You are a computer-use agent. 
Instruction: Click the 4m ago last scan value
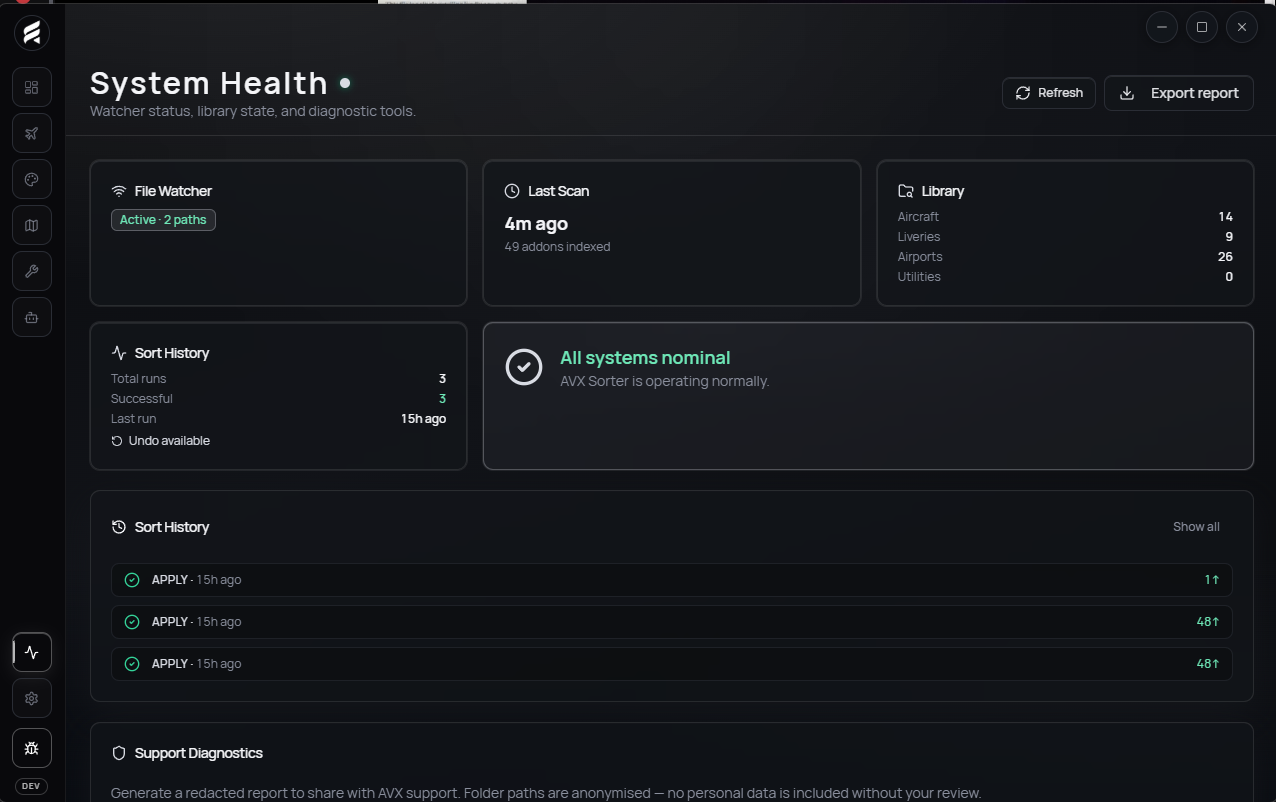pos(536,224)
